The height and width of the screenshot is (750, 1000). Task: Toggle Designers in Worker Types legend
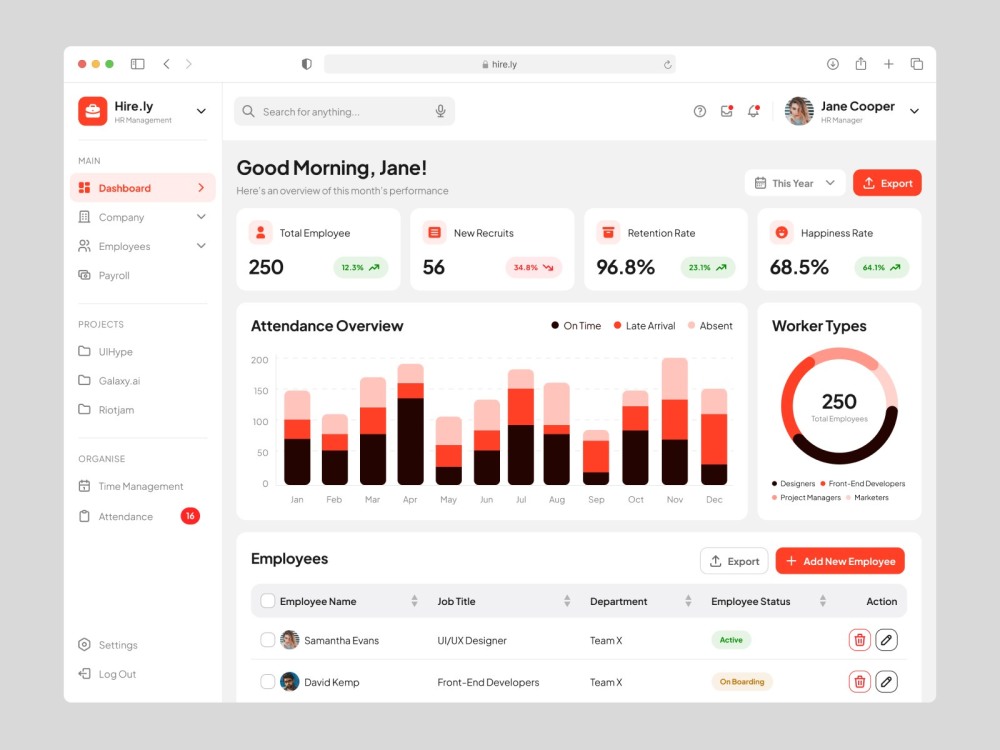click(x=793, y=483)
